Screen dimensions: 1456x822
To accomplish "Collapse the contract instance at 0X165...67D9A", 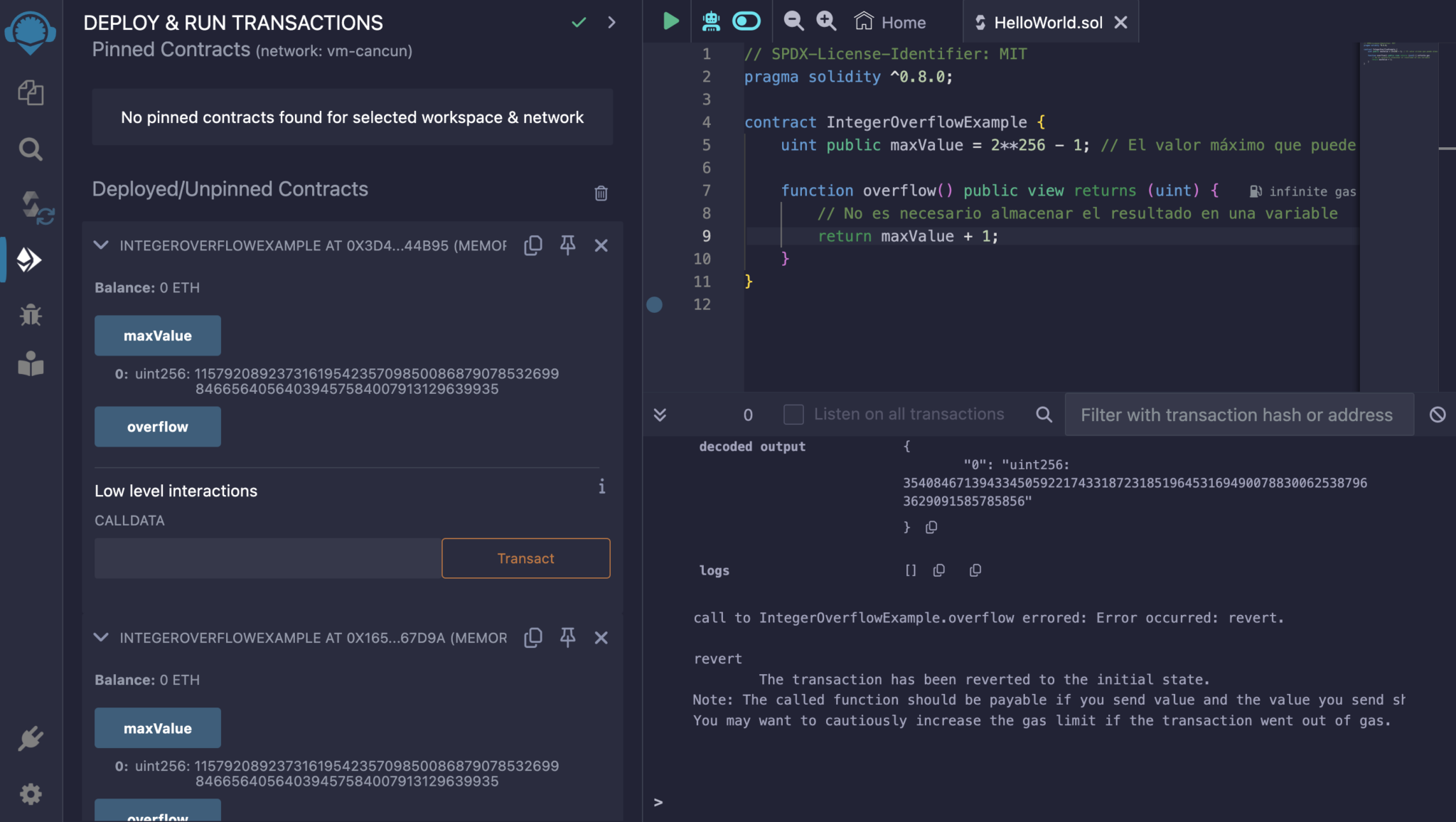I will 100,638.
